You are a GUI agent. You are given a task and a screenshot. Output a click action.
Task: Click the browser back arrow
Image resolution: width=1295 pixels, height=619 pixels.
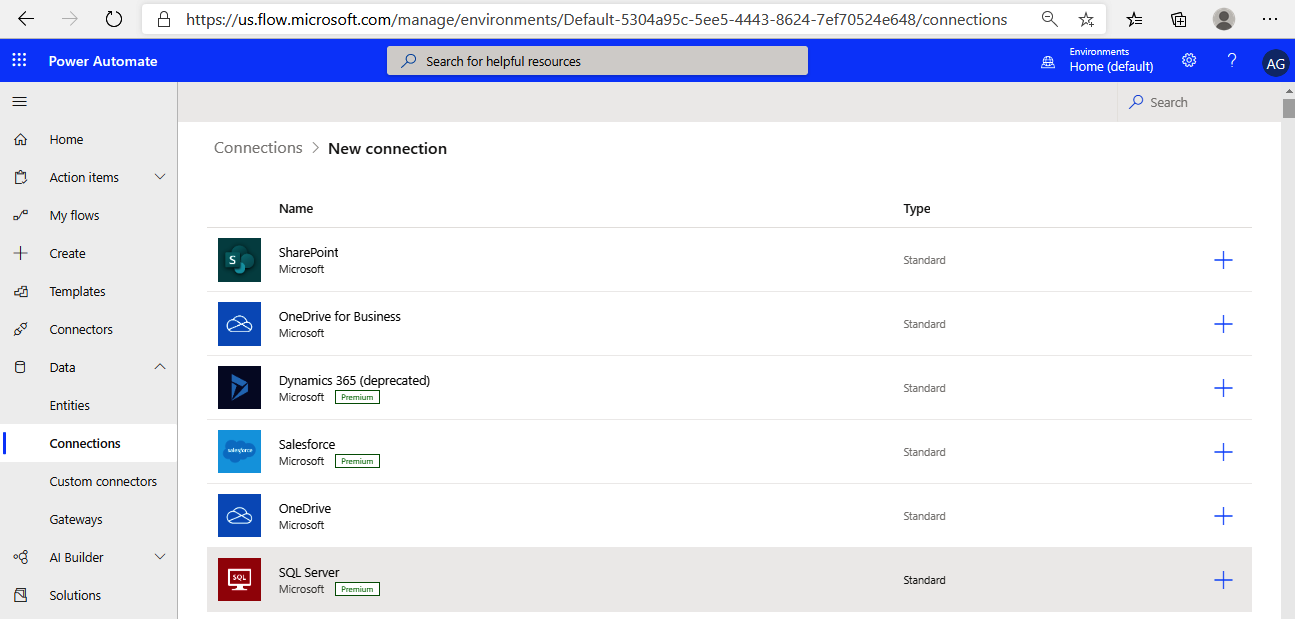coord(26,19)
